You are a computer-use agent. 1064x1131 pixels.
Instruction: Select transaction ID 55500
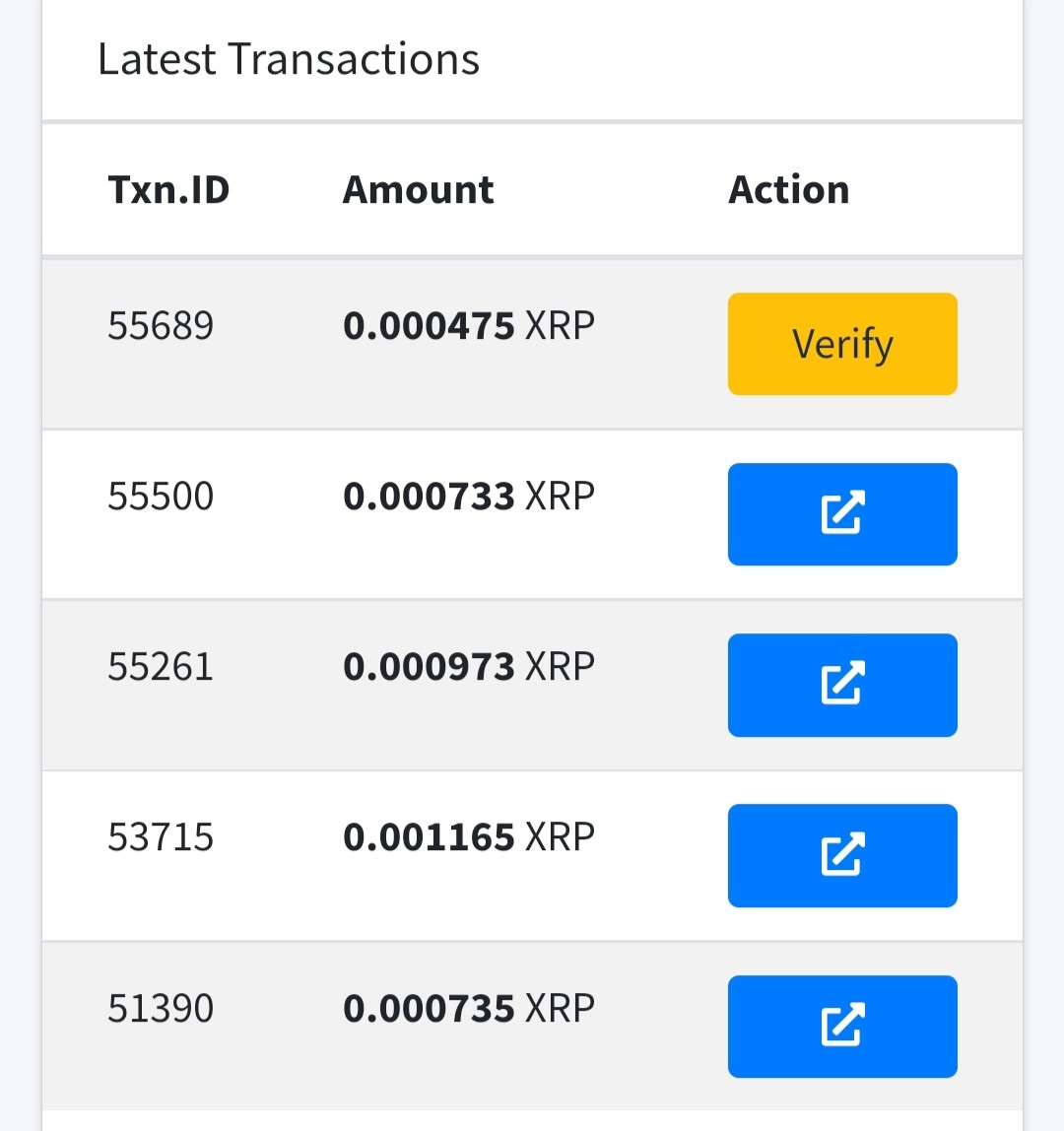[161, 497]
